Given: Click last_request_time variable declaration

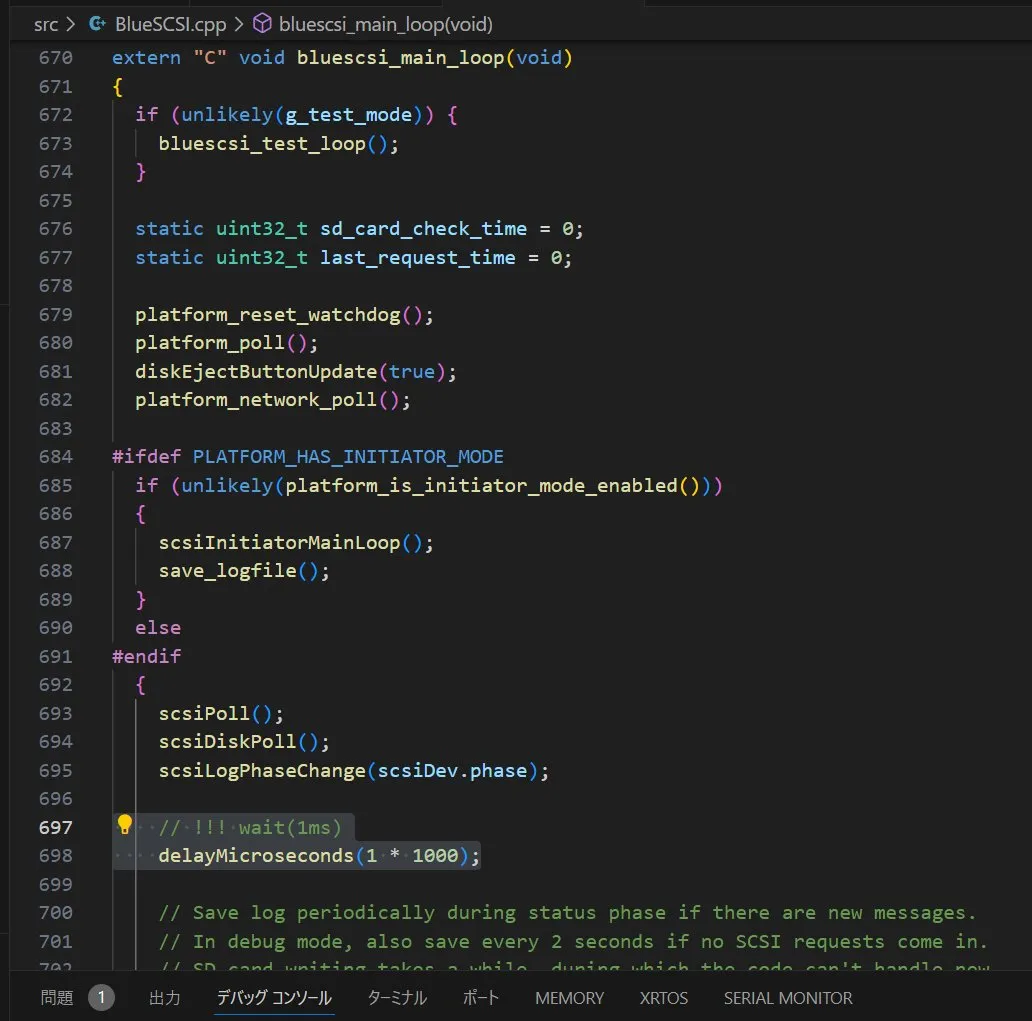Looking at the screenshot, I should pyautogui.click(x=417, y=257).
